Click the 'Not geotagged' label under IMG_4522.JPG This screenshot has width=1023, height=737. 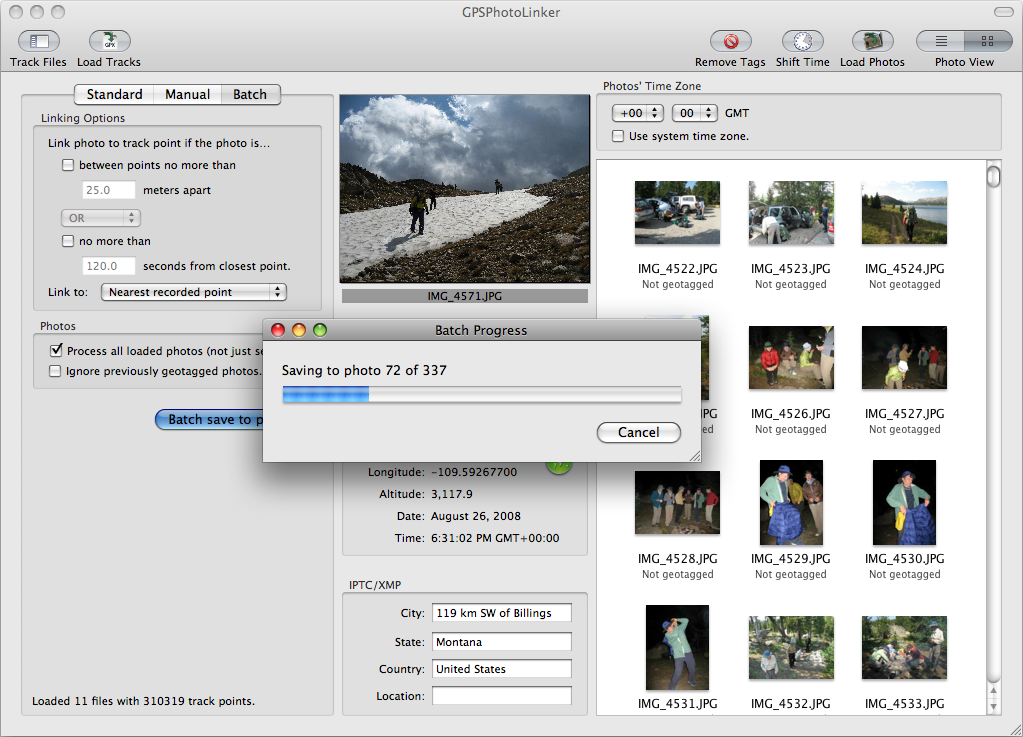coord(677,284)
